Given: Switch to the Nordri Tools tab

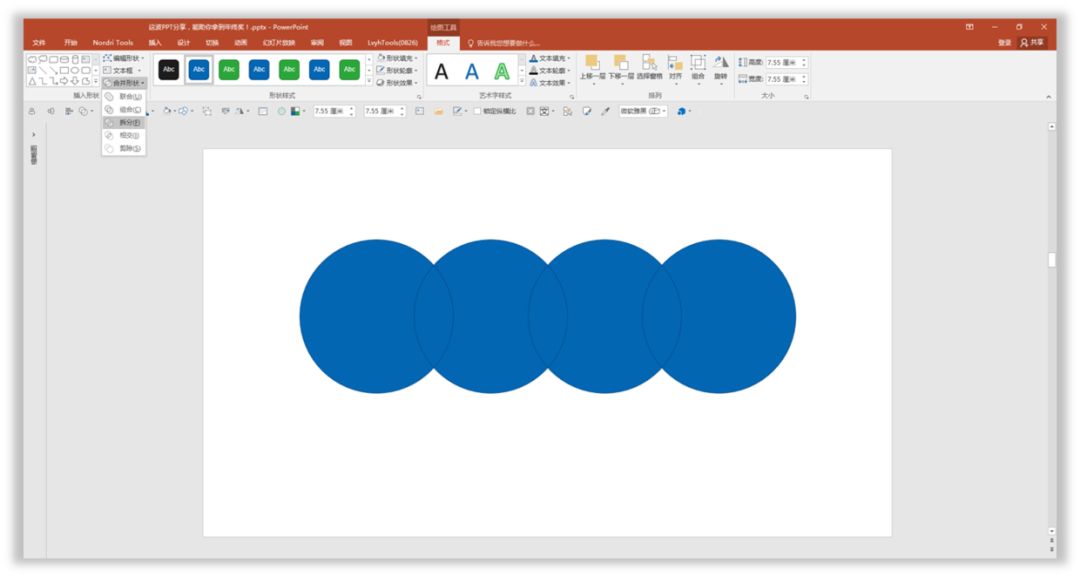Looking at the screenshot, I should [x=113, y=43].
